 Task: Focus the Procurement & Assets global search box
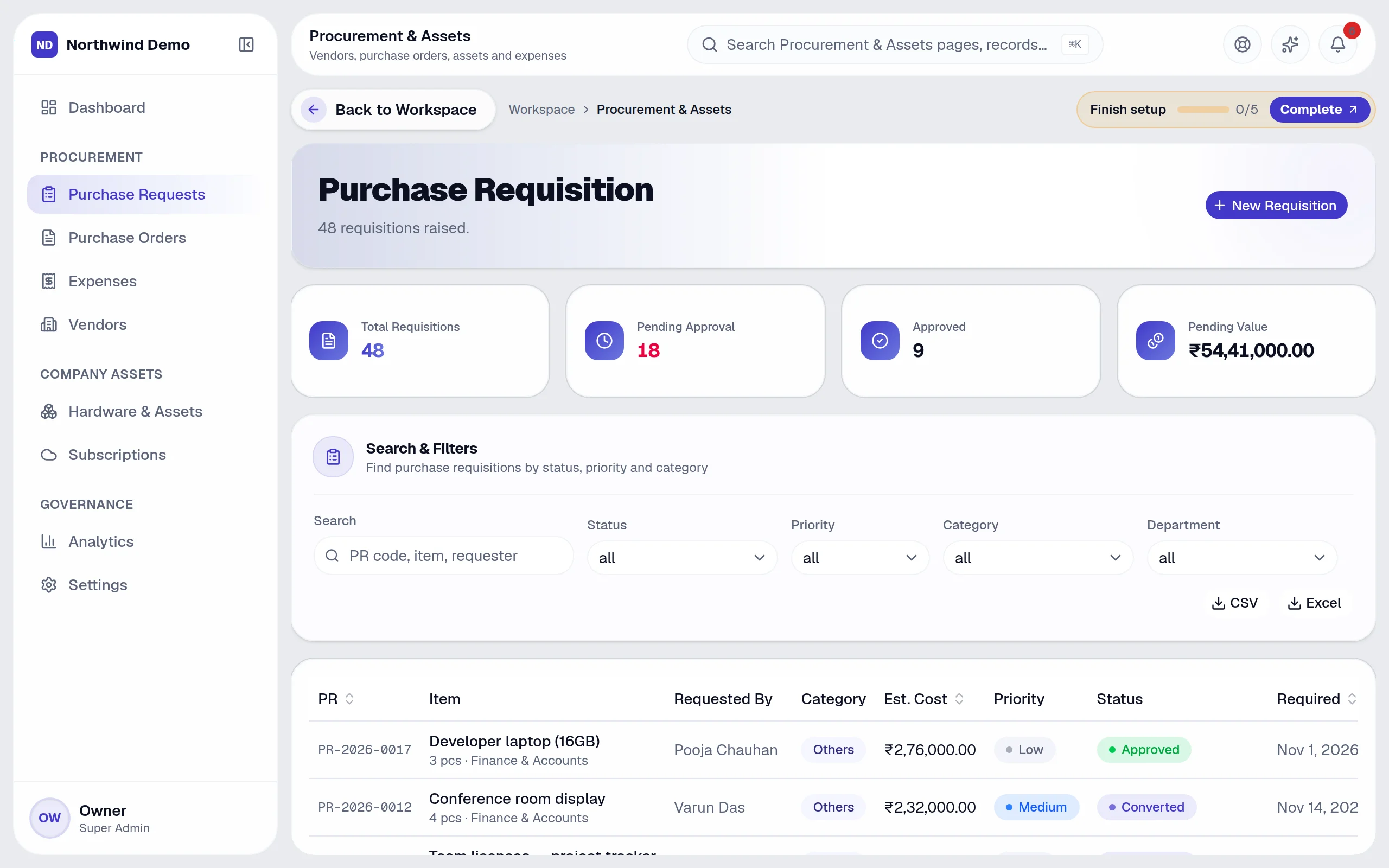click(x=894, y=44)
